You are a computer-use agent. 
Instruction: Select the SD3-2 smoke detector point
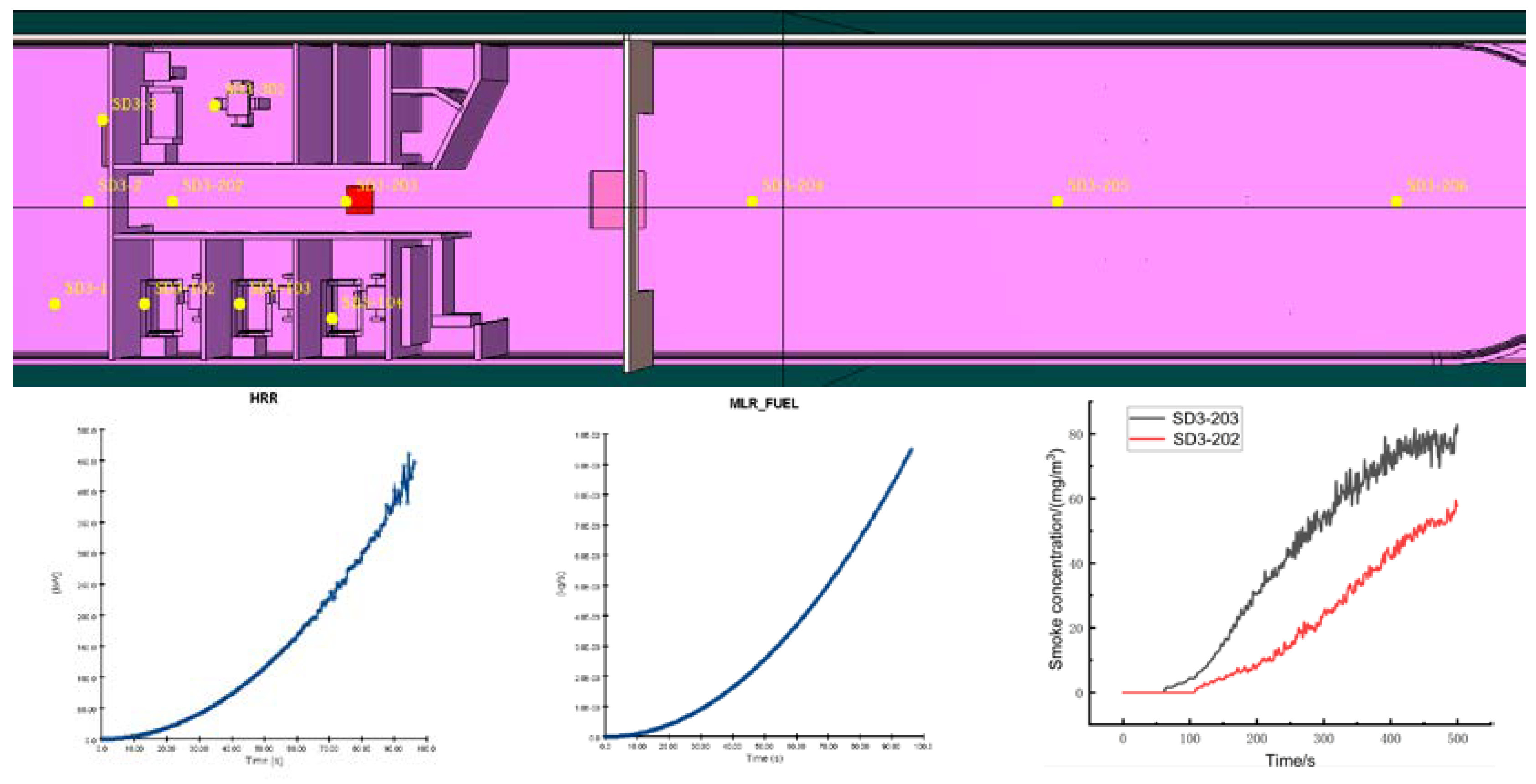(88, 202)
